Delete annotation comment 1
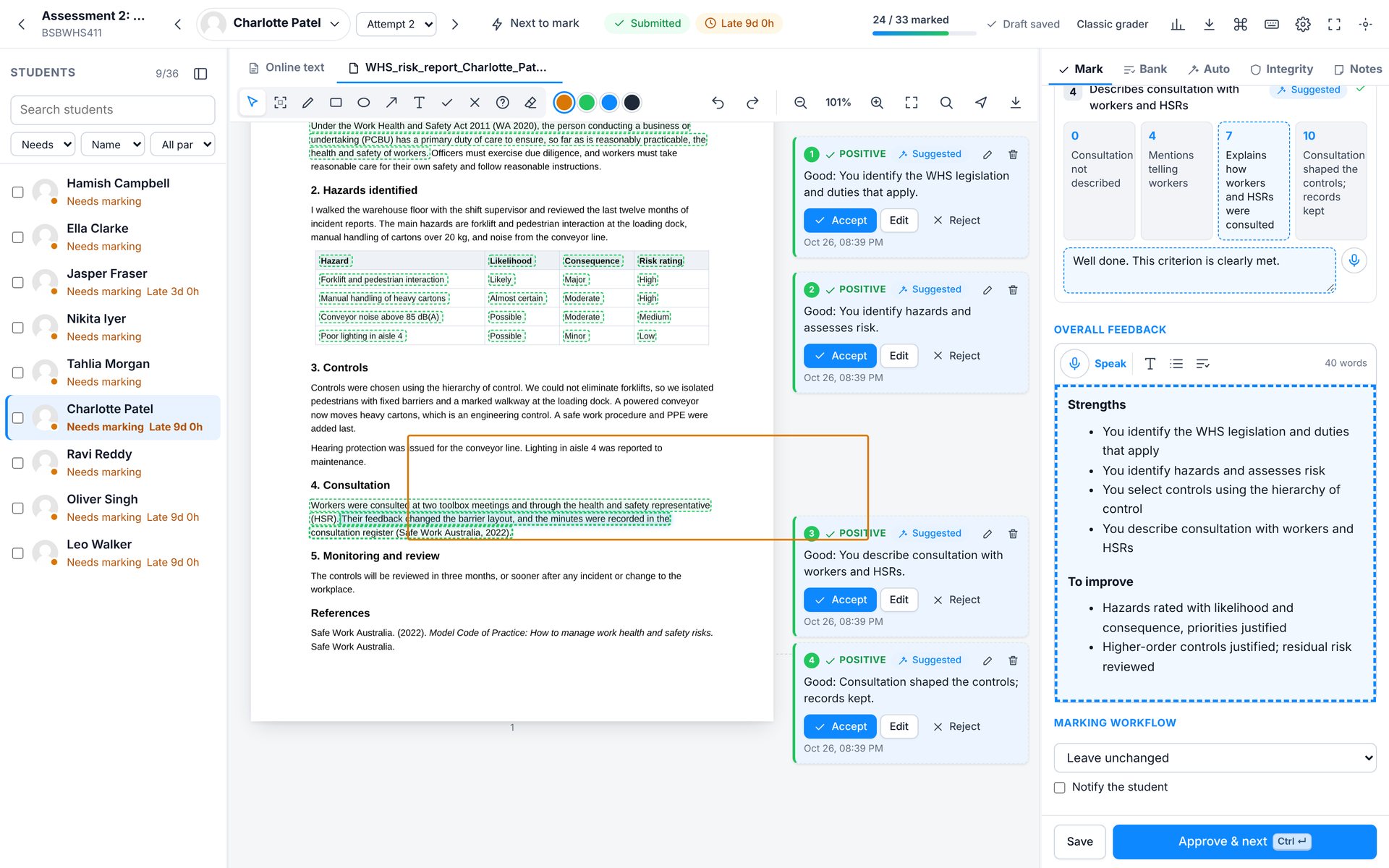 [x=1013, y=154]
